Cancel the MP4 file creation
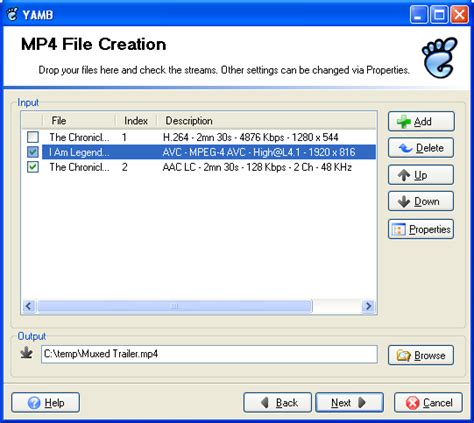This screenshot has height=423, width=474. tap(429, 403)
